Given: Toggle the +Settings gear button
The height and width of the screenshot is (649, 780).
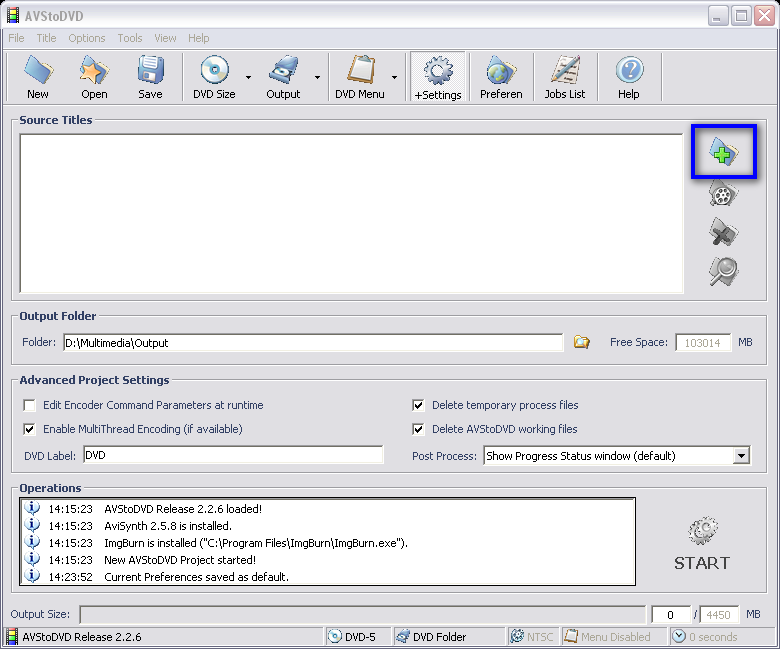Looking at the screenshot, I should [x=438, y=78].
